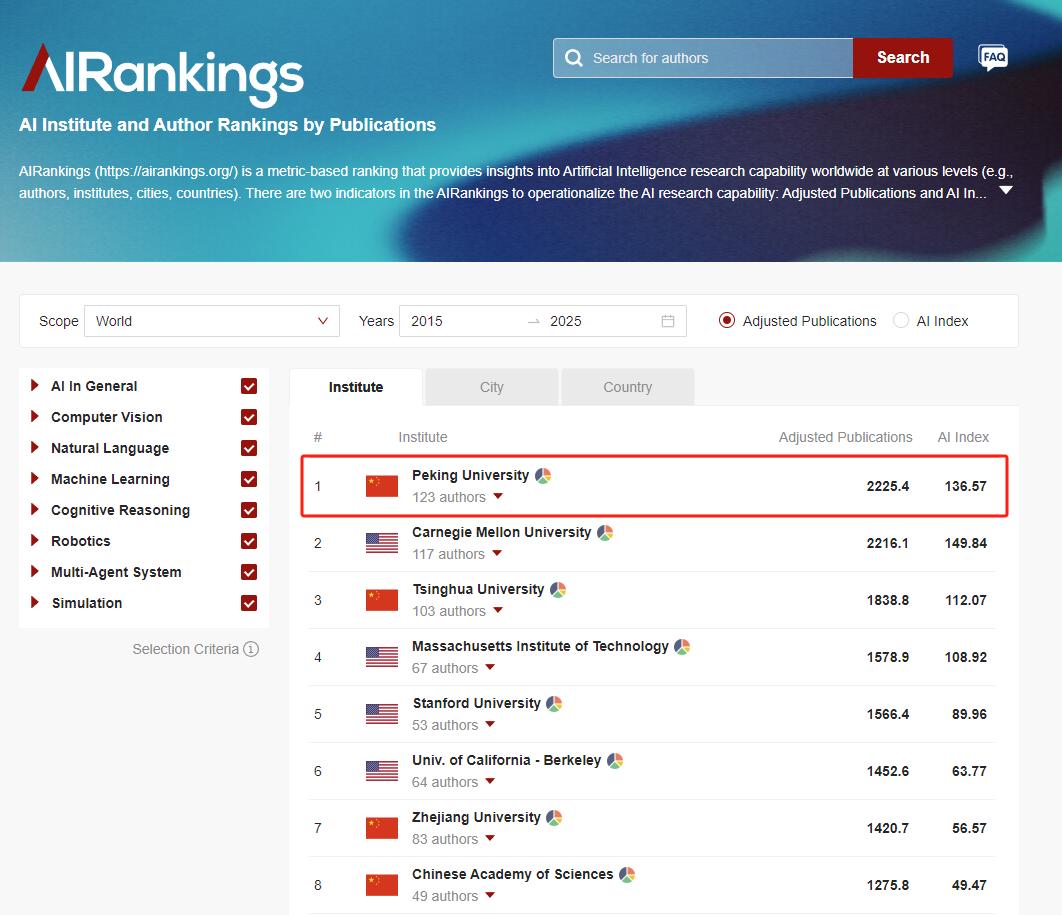
Task: Open the Peking University link
Action: coord(471,475)
